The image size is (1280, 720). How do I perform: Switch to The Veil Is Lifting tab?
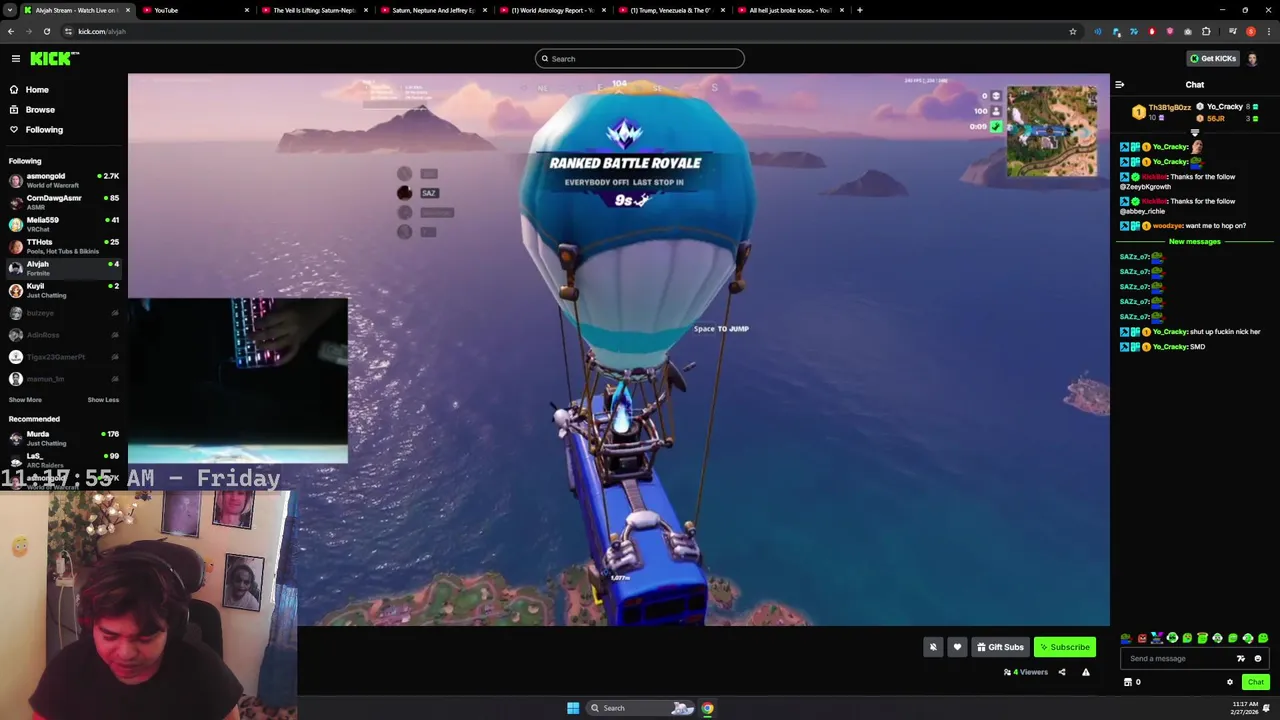(x=313, y=10)
